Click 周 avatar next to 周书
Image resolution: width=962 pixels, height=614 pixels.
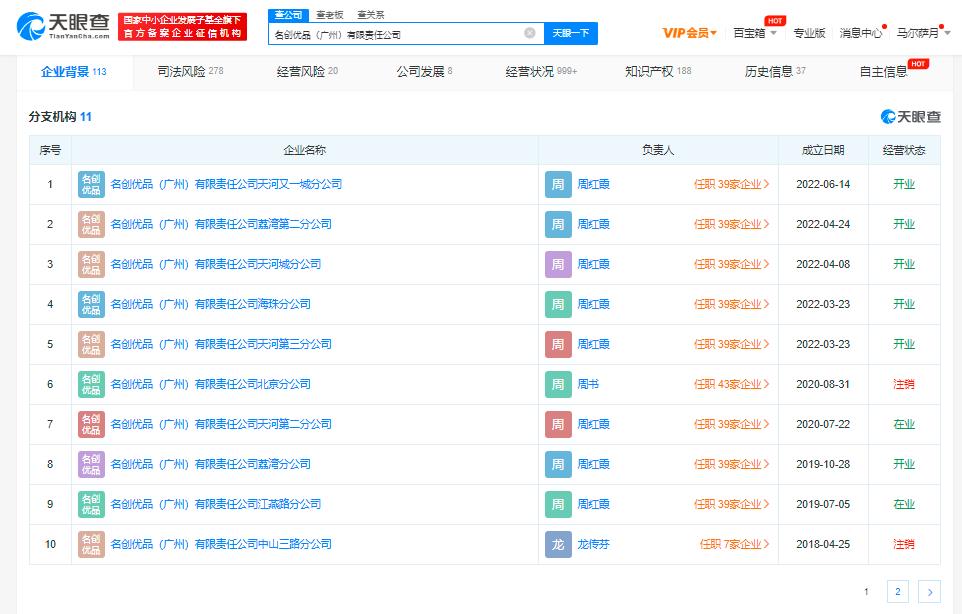coord(558,384)
